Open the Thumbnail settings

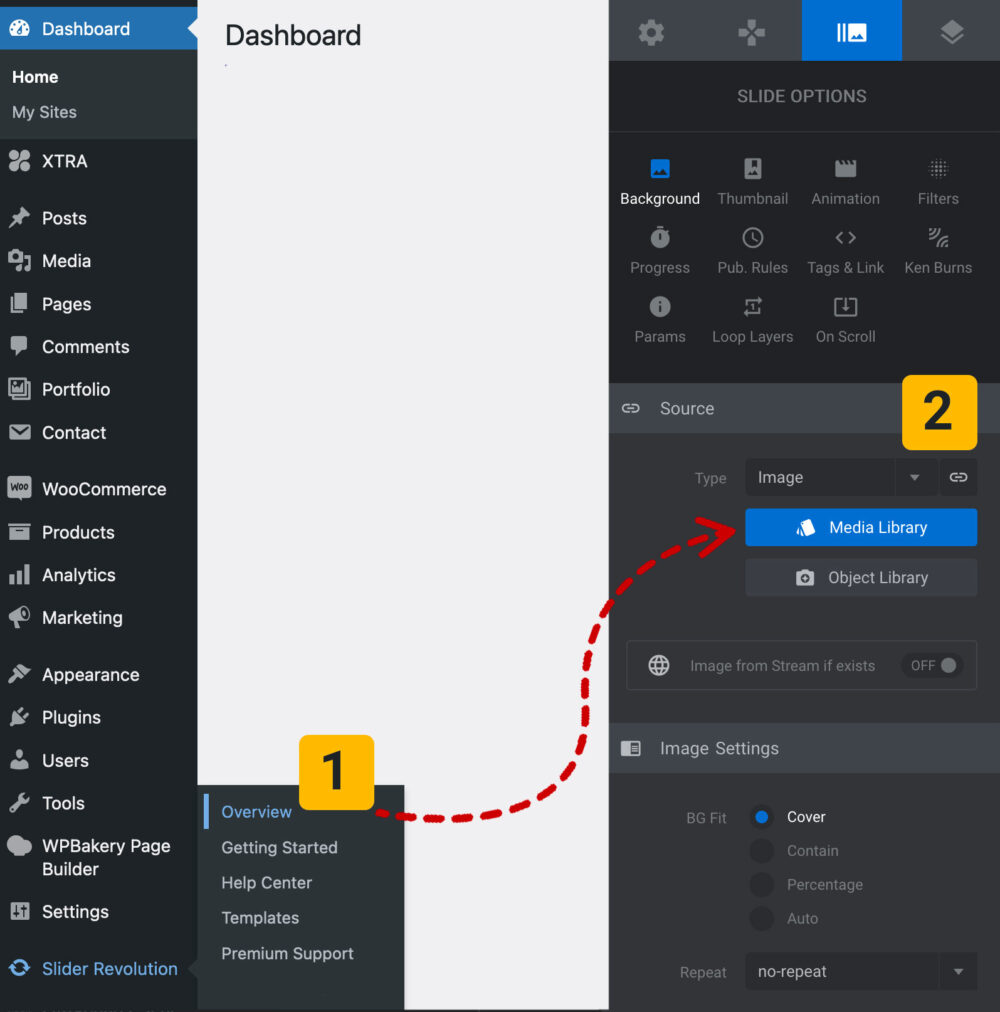click(x=752, y=180)
